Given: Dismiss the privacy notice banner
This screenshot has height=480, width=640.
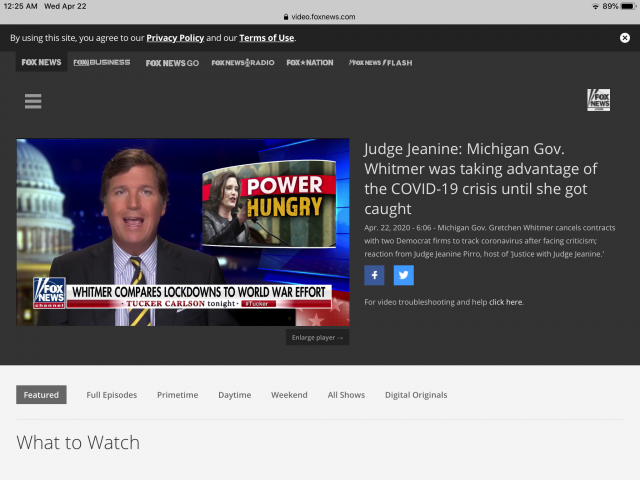Looking at the screenshot, I should pyautogui.click(x=624, y=38).
